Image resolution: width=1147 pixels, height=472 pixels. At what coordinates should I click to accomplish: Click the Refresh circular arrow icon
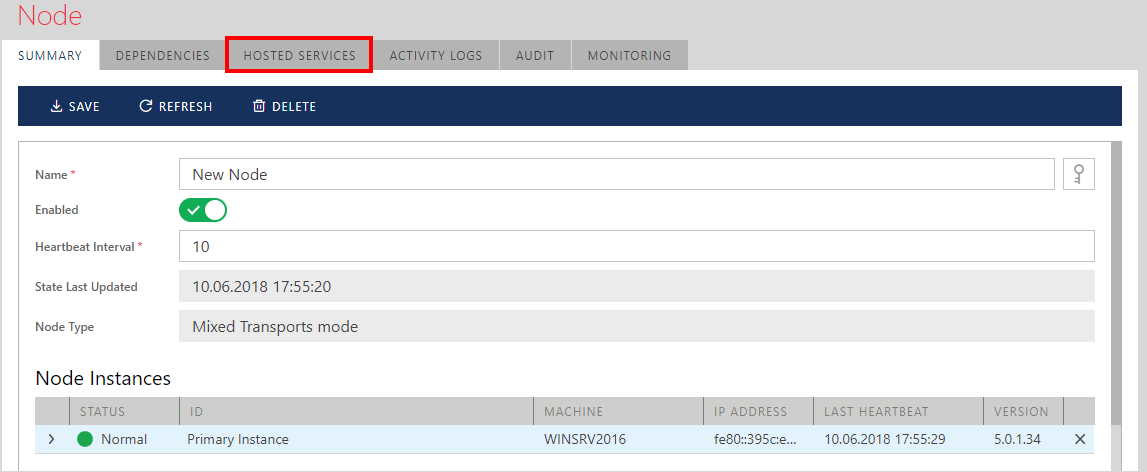tap(145, 106)
